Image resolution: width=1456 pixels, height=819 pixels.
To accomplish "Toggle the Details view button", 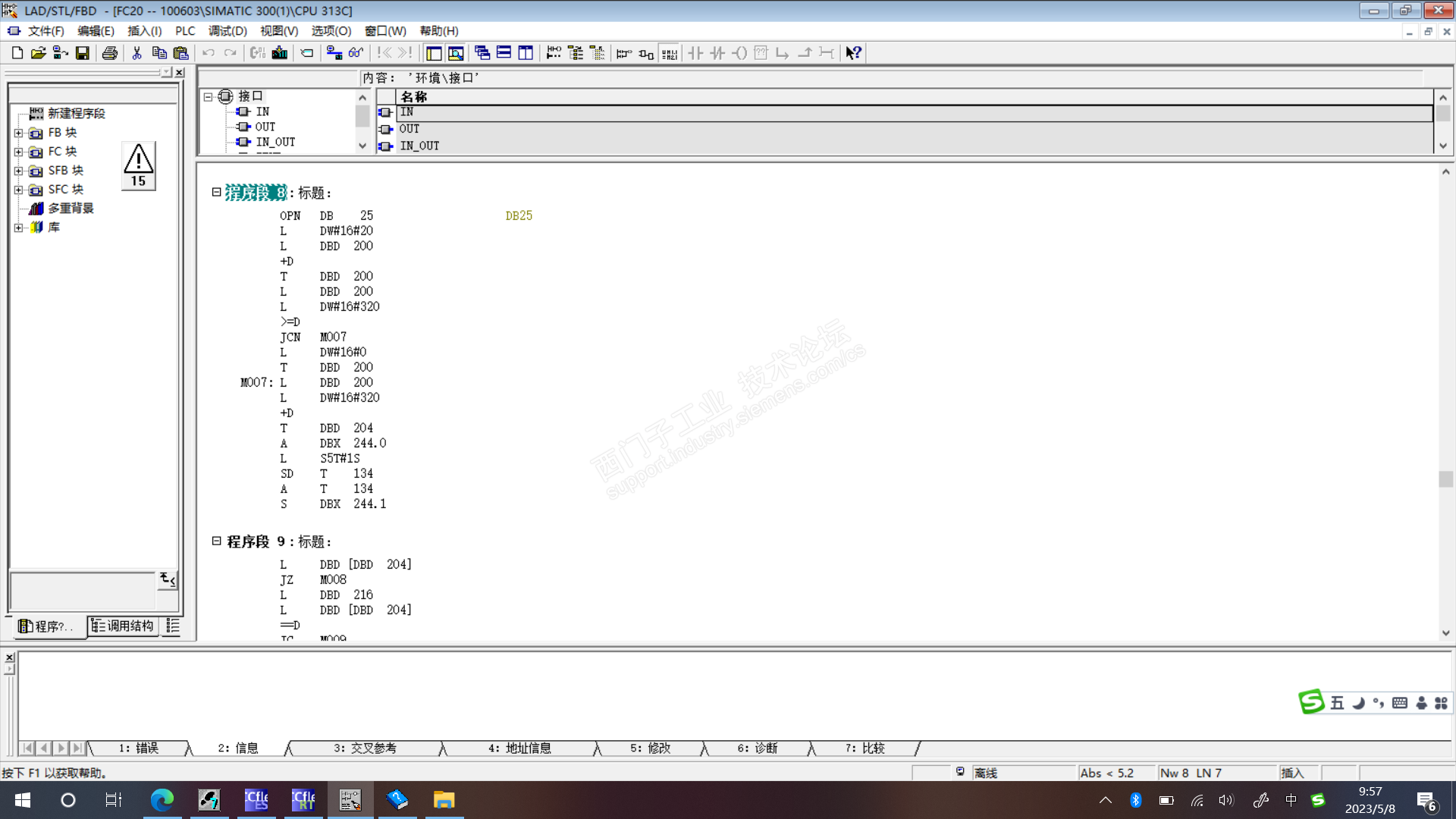I will click(456, 53).
